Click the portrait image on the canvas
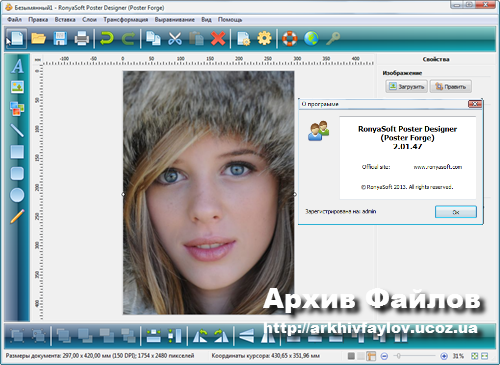 pyautogui.click(x=209, y=193)
